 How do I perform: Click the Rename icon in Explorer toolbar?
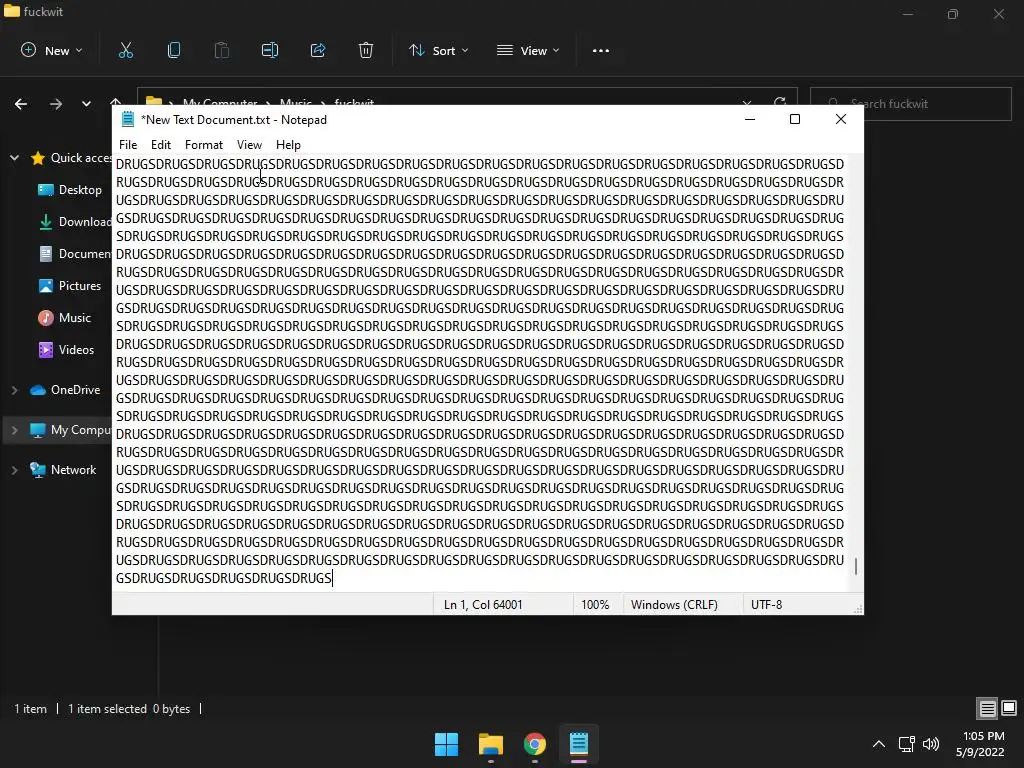pos(270,50)
